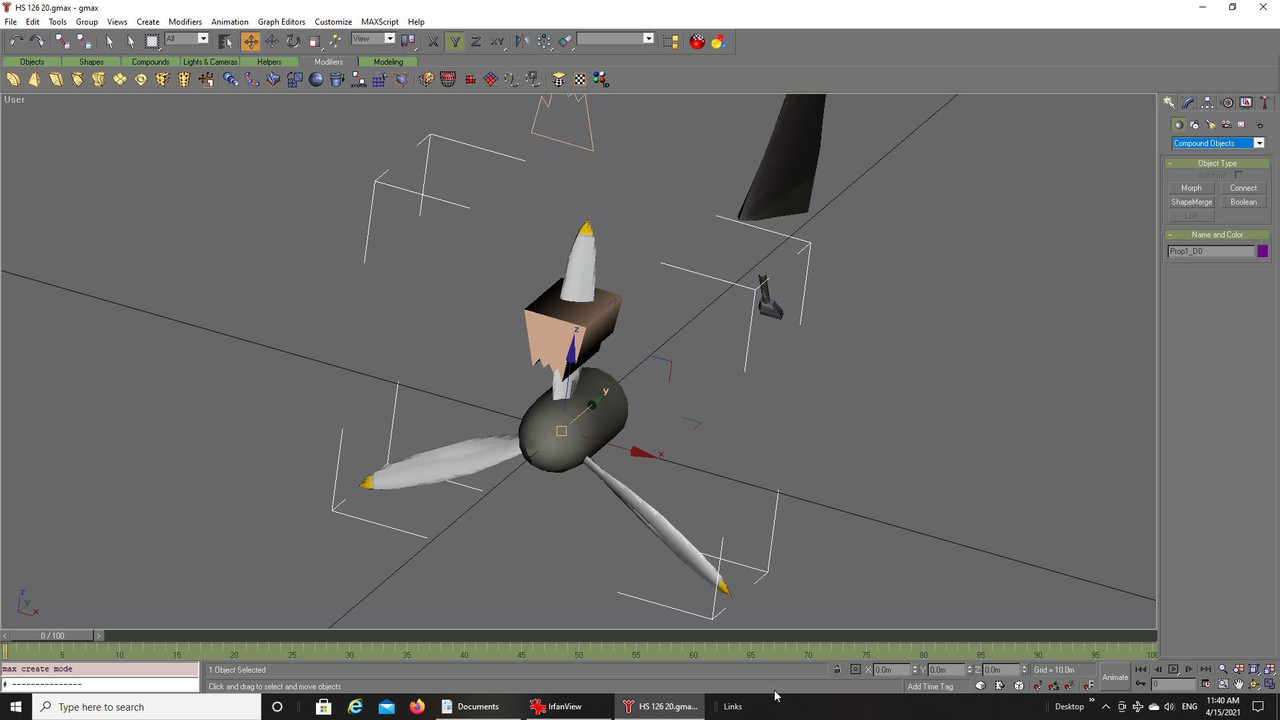Click the Windows search box
Image resolution: width=1280 pixels, height=720 pixels.
click(x=145, y=707)
